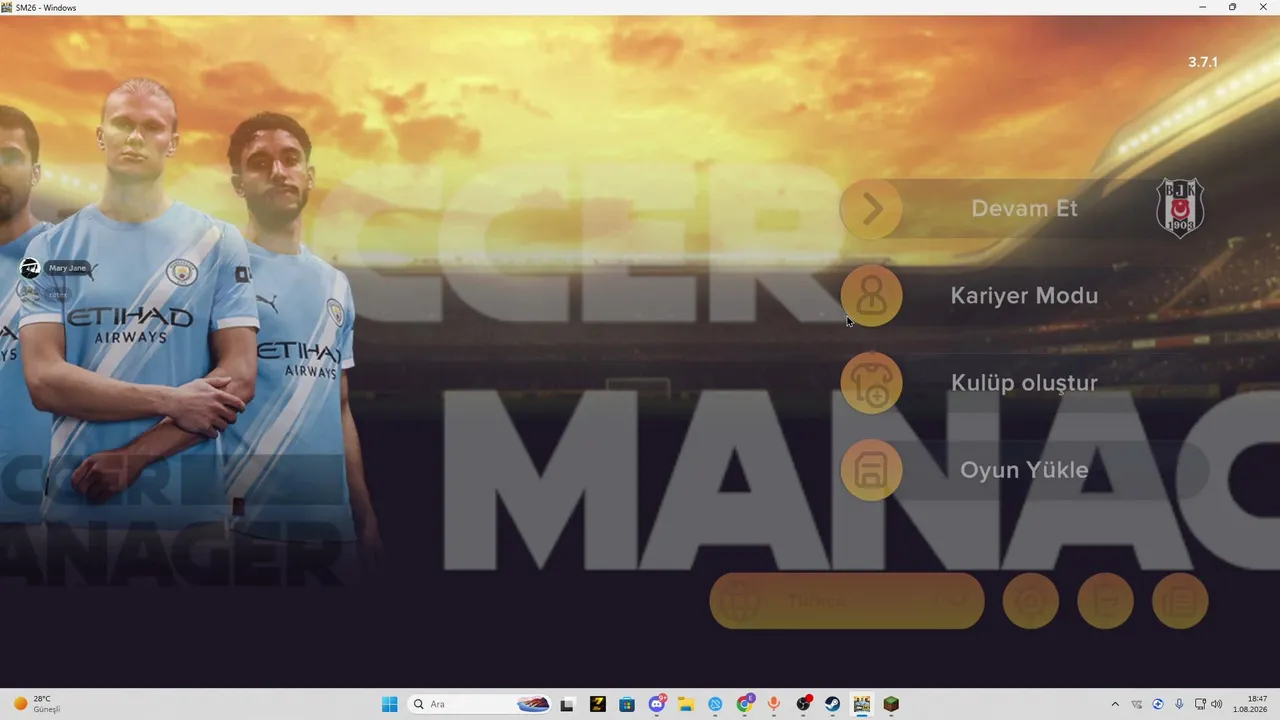
Task: Click the SM26 game icon in taskbar
Action: pos(862,704)
